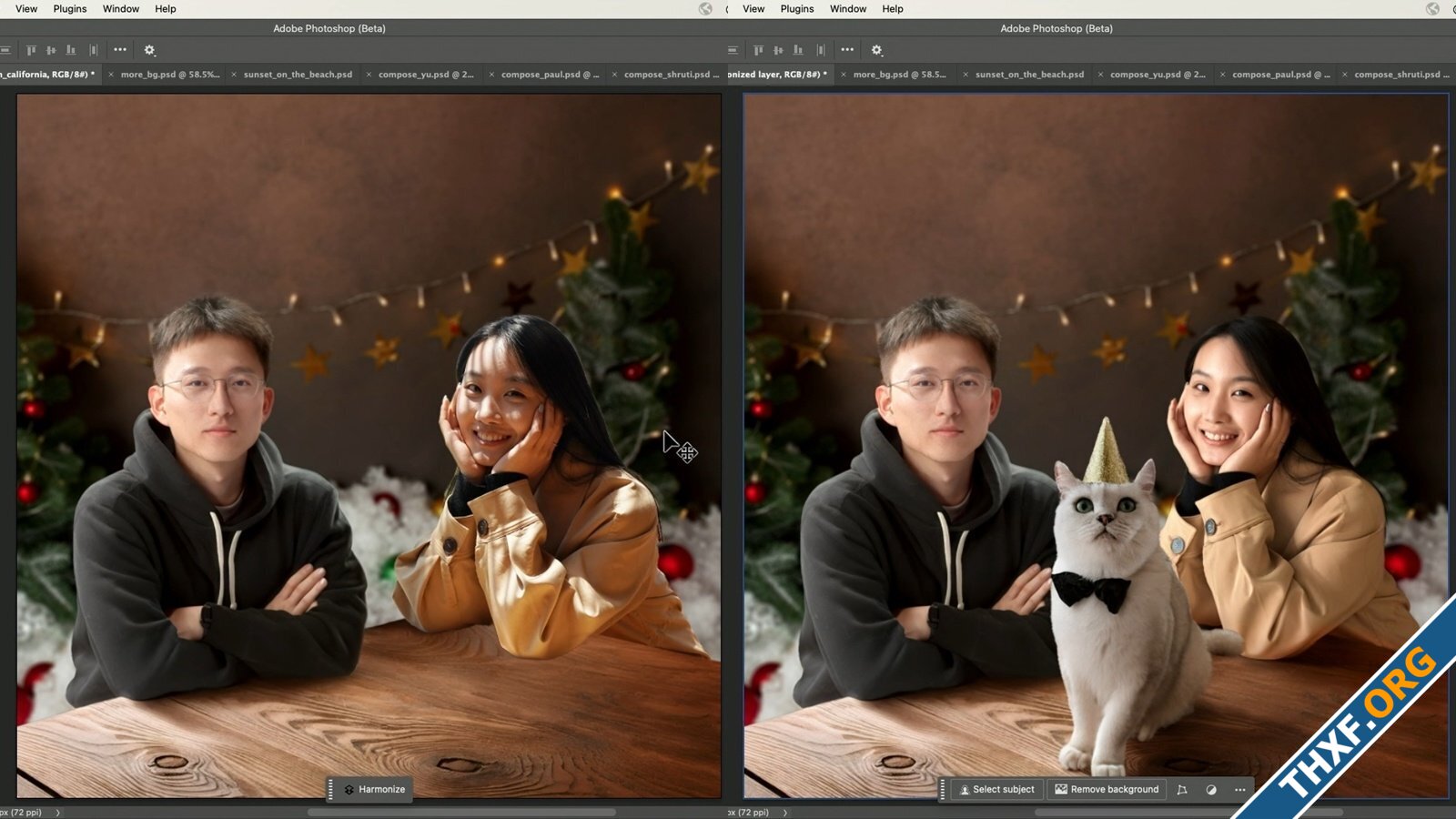Open three-dots more options in left options bar

click(120, 50)
